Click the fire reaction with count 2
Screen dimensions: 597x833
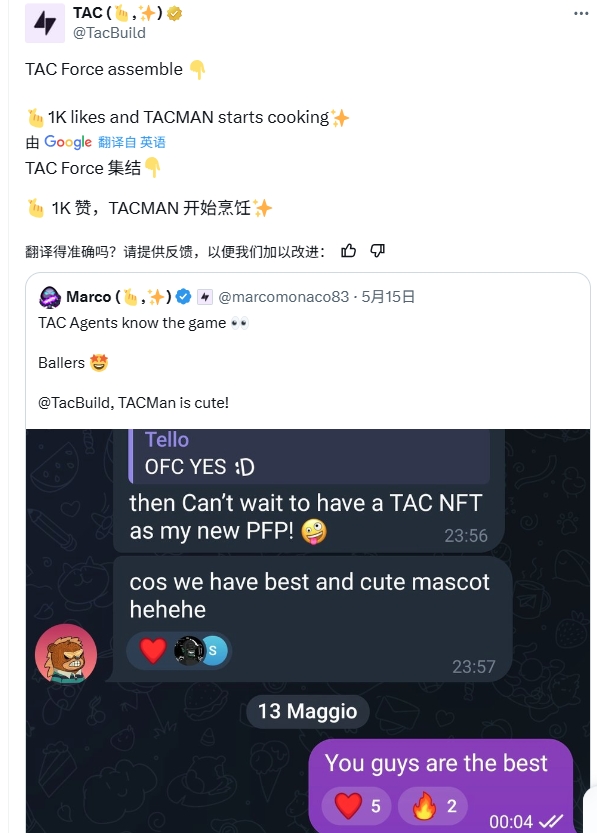coord(433,805)
